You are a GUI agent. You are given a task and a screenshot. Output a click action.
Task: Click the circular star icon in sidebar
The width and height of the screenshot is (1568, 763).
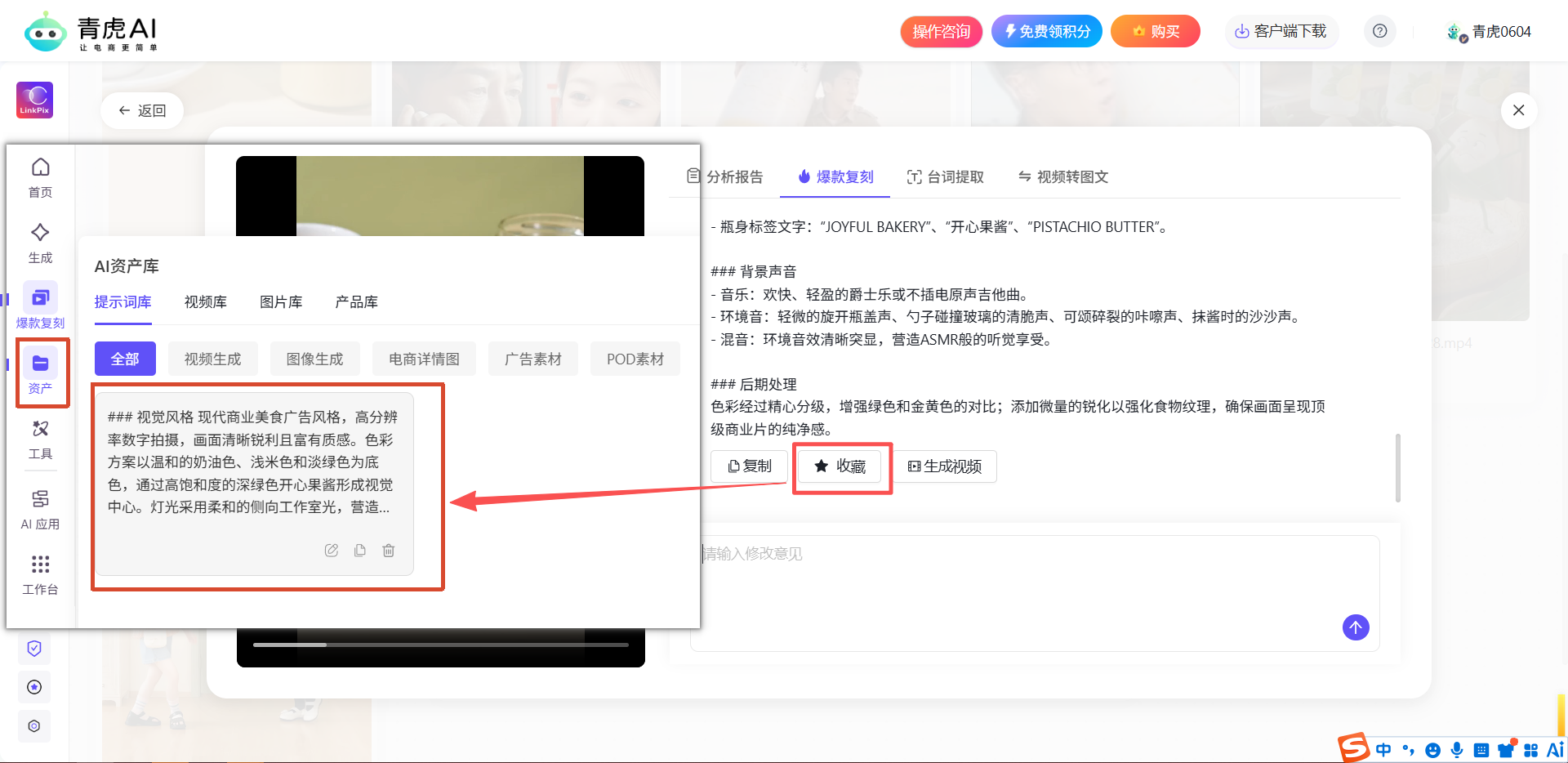tap(34, 687)
